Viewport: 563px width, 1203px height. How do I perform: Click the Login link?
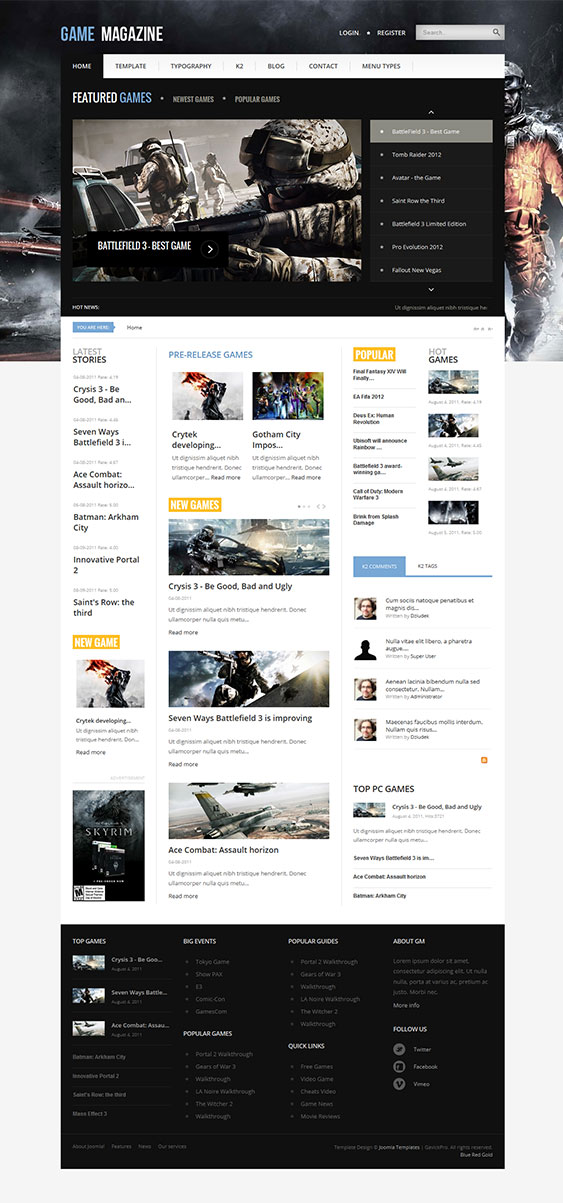click(x=349, y=33)
